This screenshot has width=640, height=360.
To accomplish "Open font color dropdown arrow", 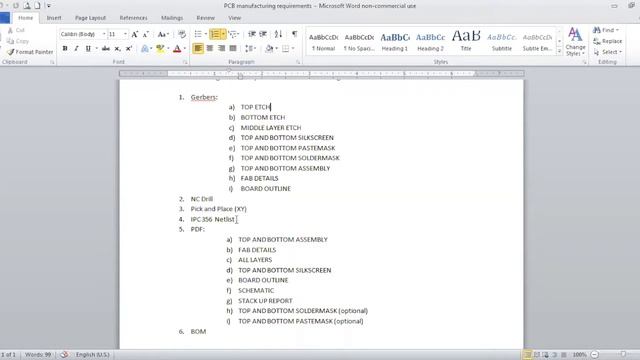I will click(184, 49).
